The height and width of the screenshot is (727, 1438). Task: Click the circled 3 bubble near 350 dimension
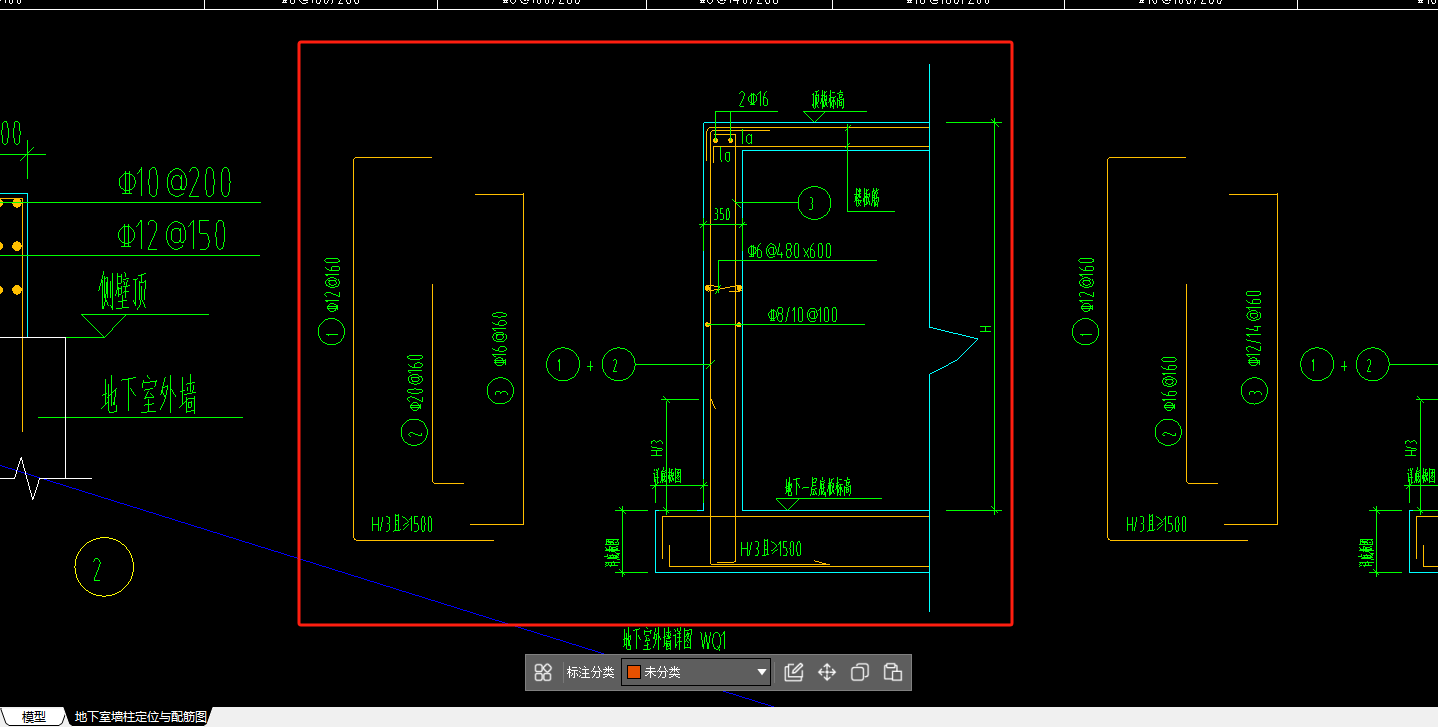coord(814,203)
